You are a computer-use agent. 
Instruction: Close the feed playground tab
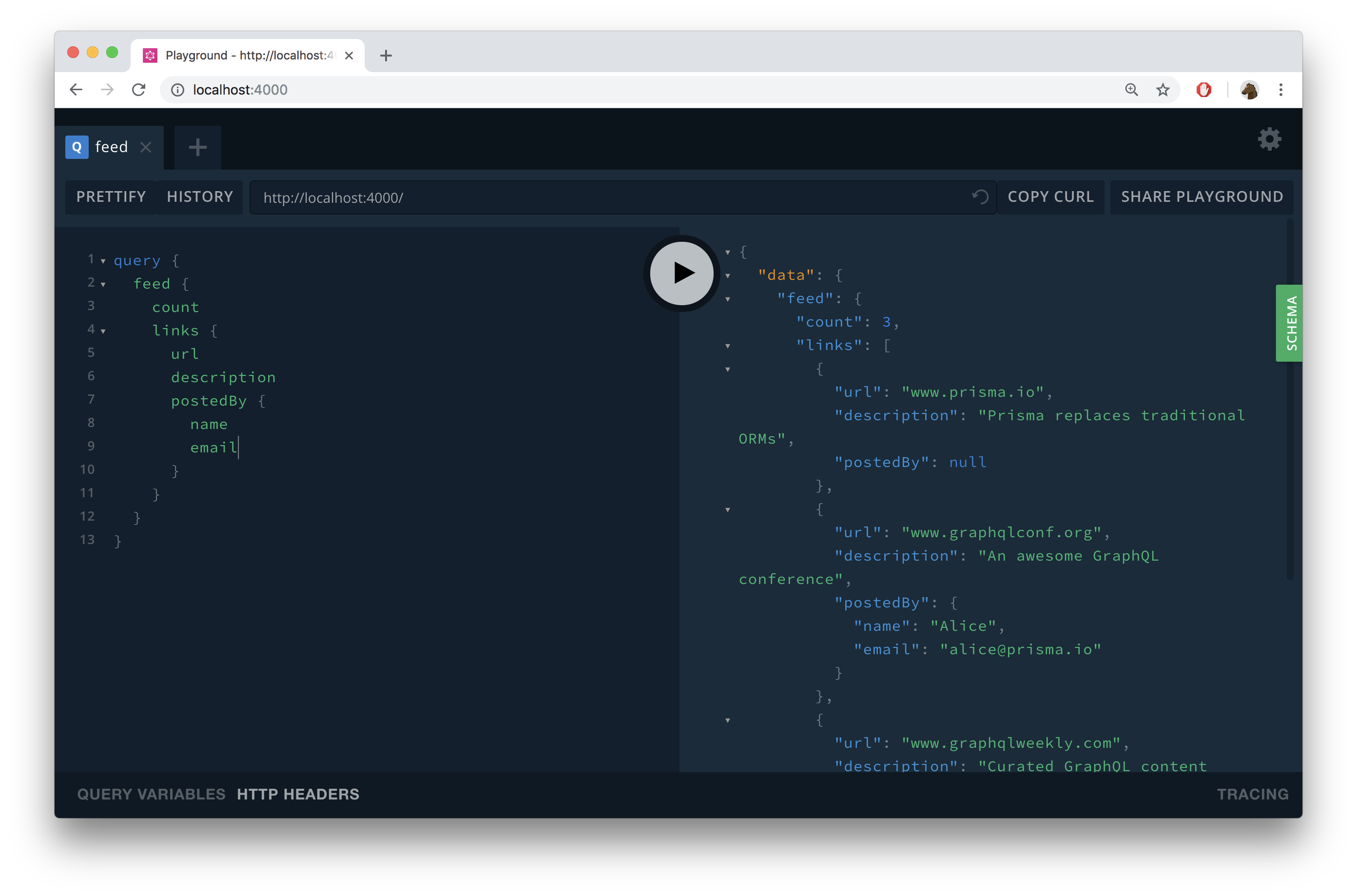pos(146,147)
